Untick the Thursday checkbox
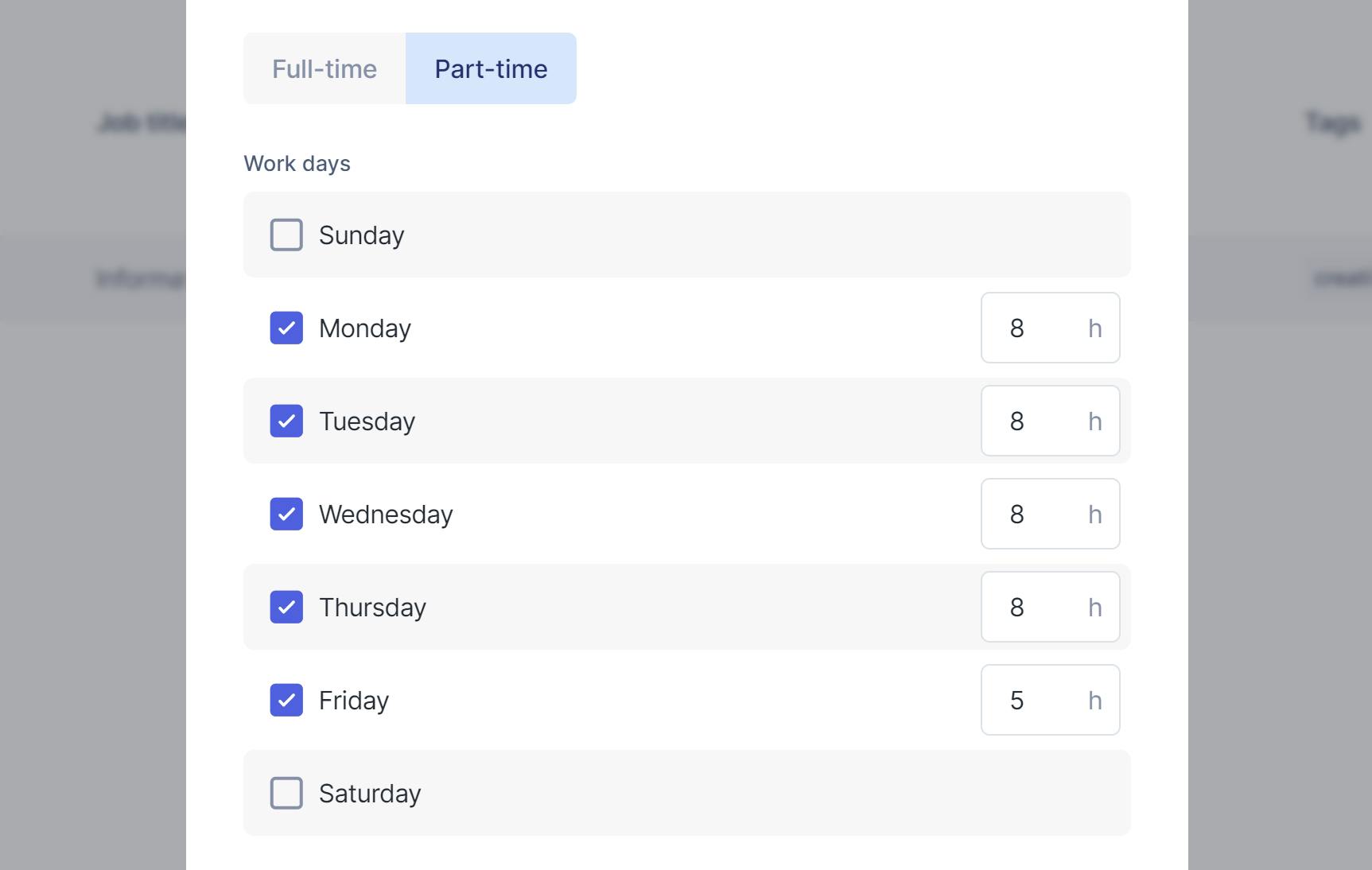 click(x=286, y=607)
